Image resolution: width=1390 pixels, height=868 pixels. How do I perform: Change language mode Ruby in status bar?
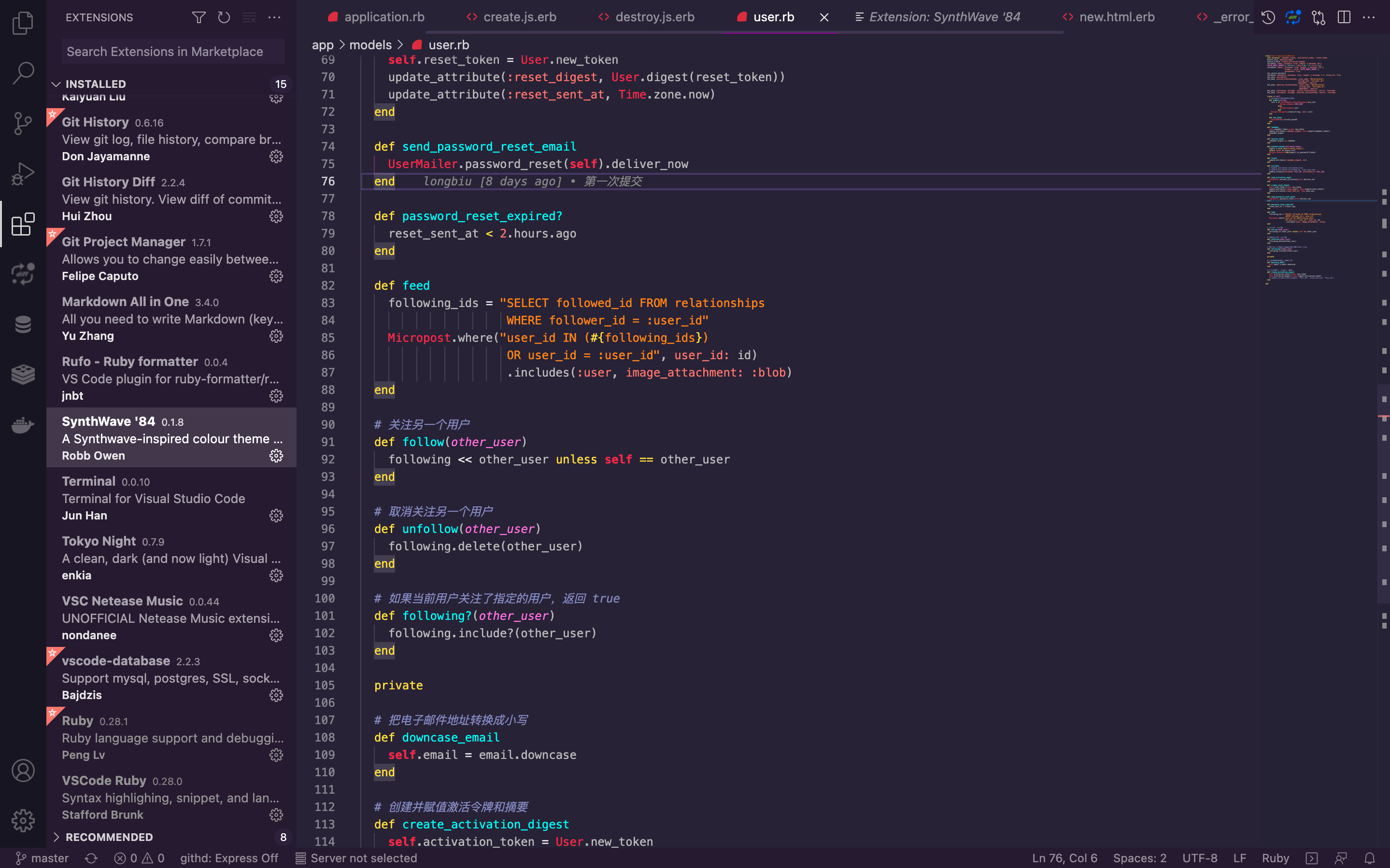click(1275, 858)
